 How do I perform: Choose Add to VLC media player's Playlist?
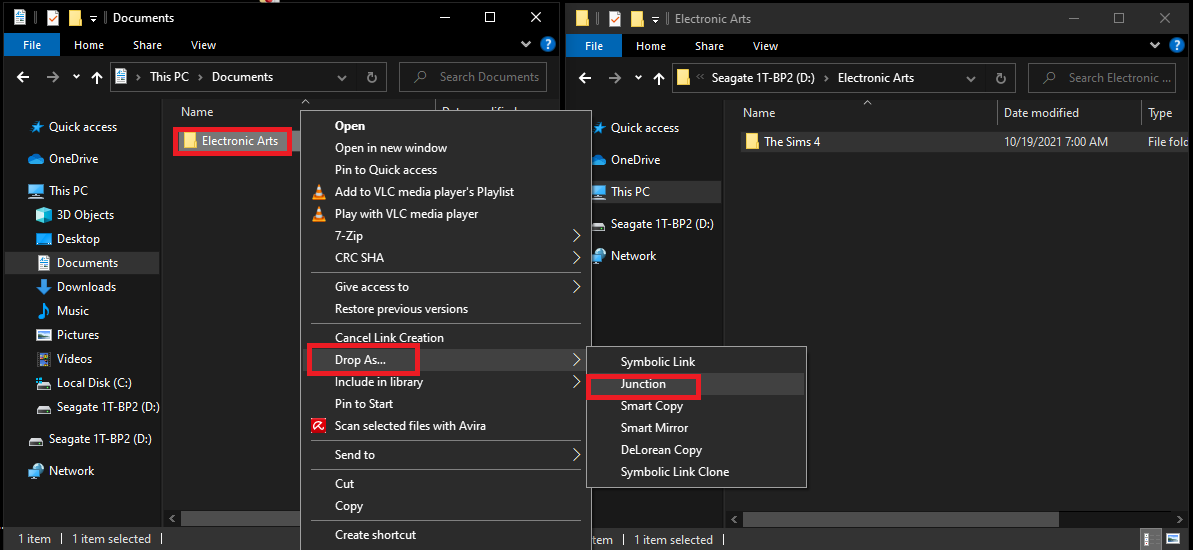pyautogui.click(x=425, y=192)
